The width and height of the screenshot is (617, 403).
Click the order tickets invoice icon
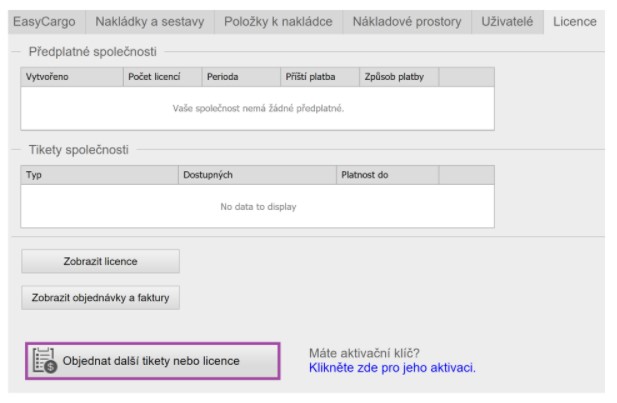click(44, 361)
